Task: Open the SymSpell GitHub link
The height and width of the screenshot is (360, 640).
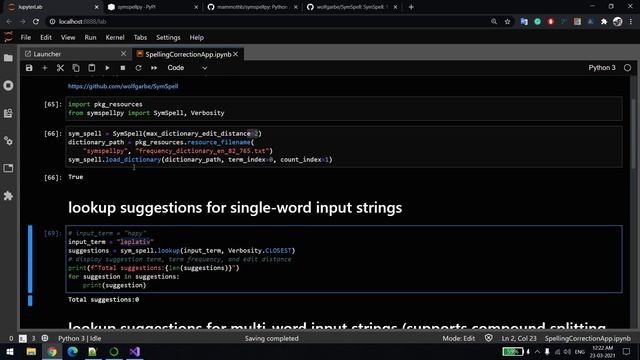Action: tap(123, 86)
